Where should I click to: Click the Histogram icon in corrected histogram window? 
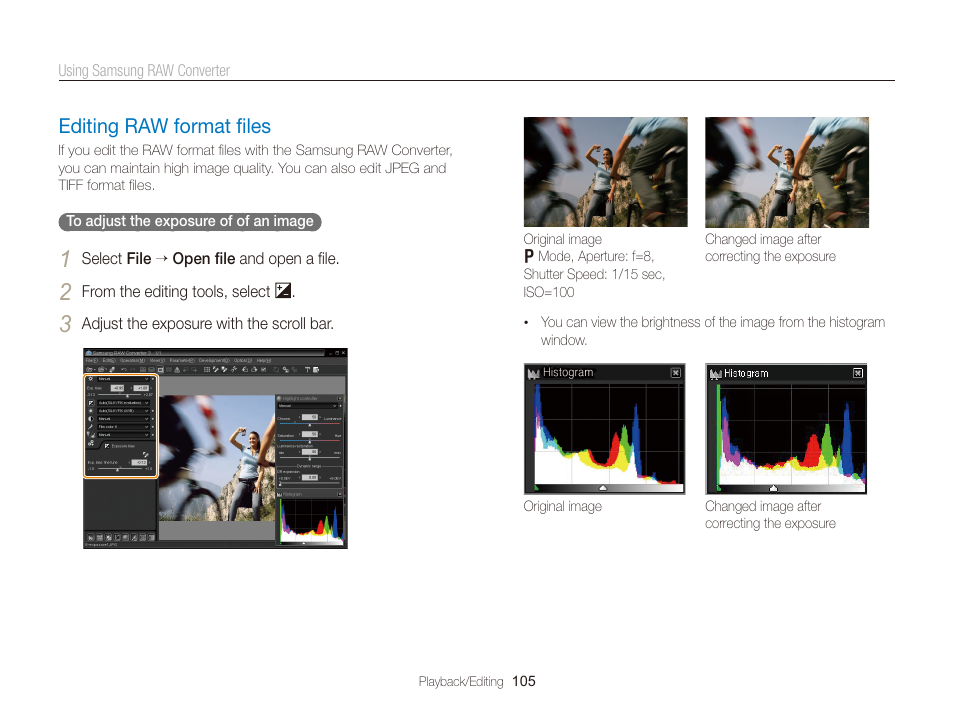pos(716,374)
